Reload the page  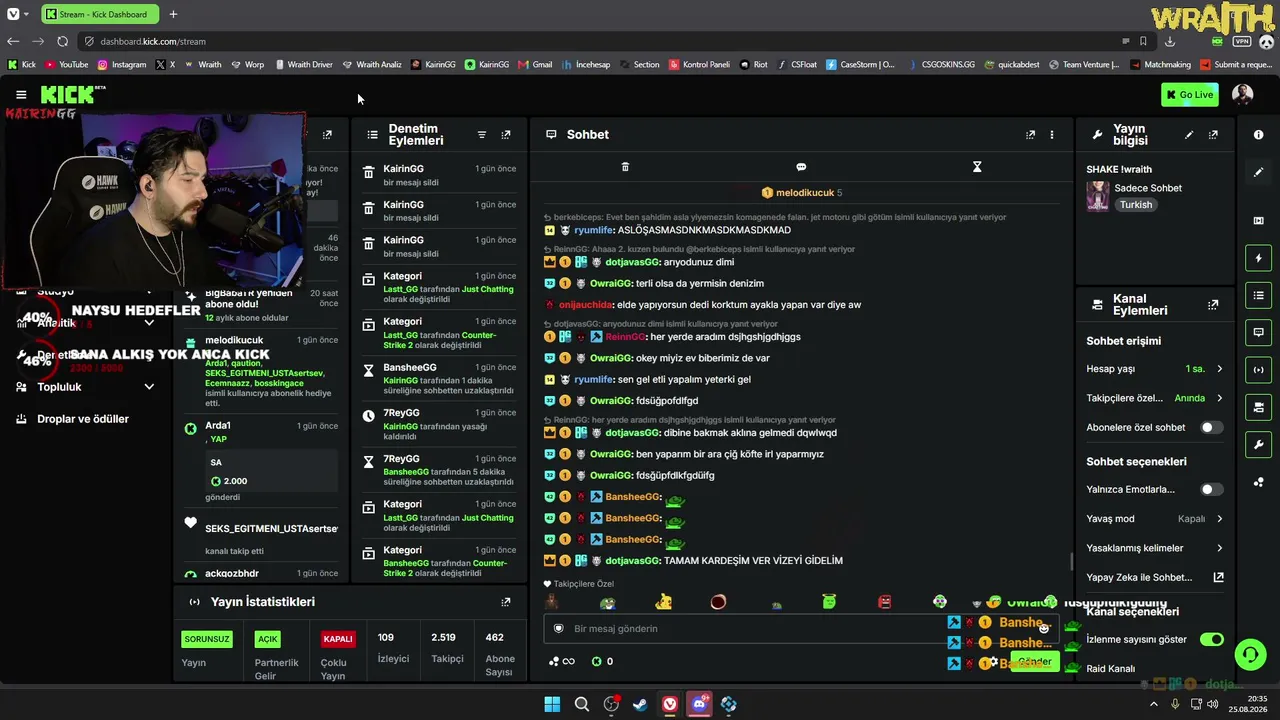coord(62,41)
